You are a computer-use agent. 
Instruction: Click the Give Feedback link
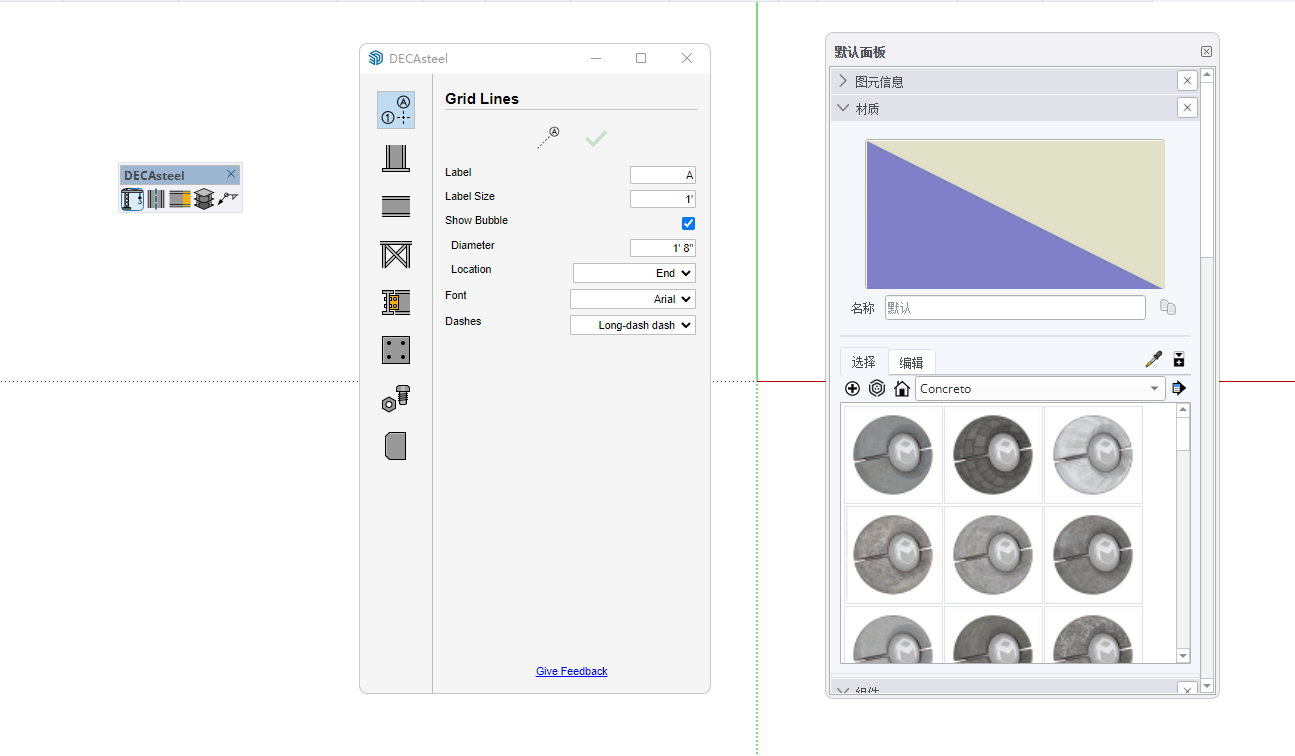(571, 671)
